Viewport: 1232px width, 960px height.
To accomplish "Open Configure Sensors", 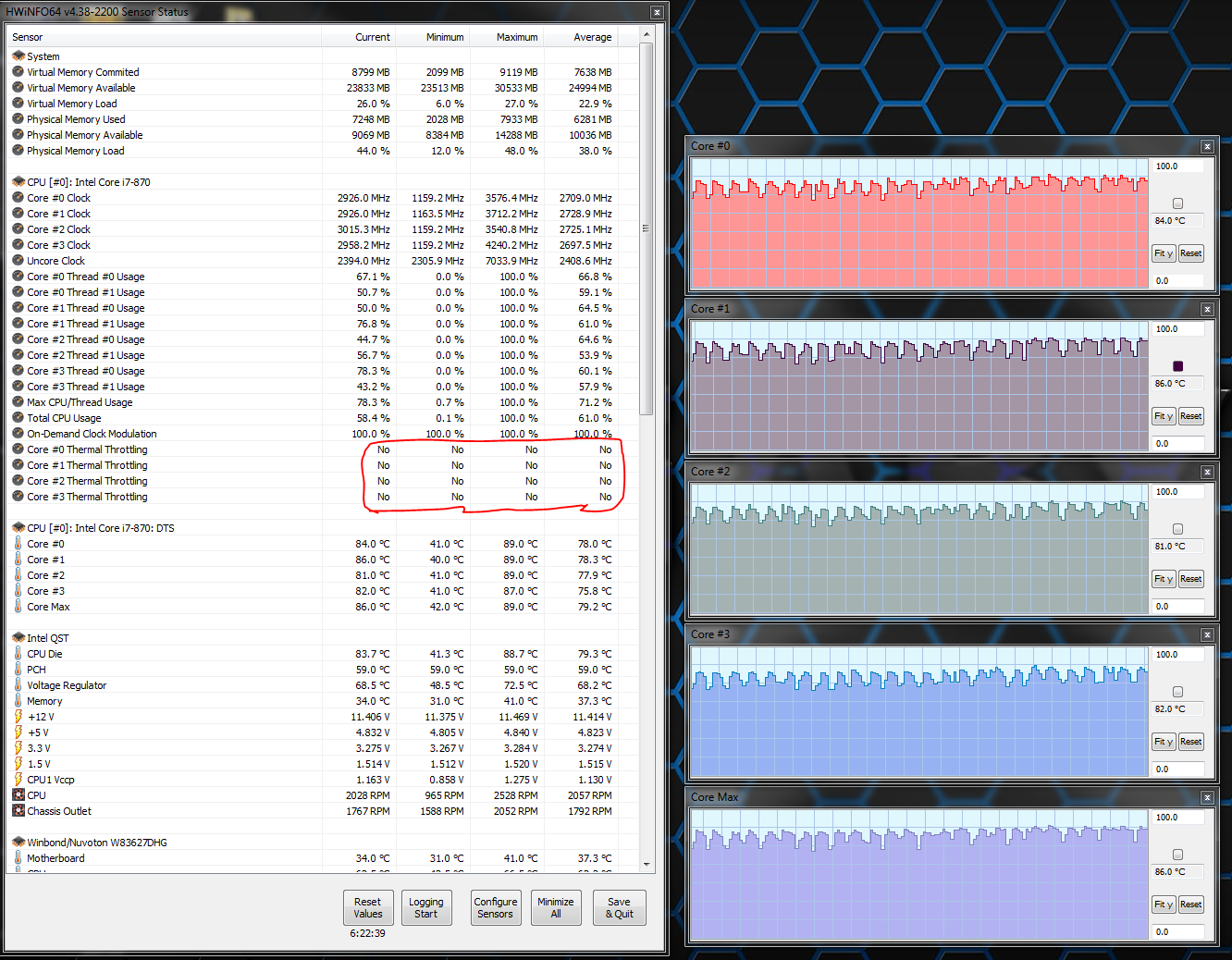I will (x=496, y=908).
